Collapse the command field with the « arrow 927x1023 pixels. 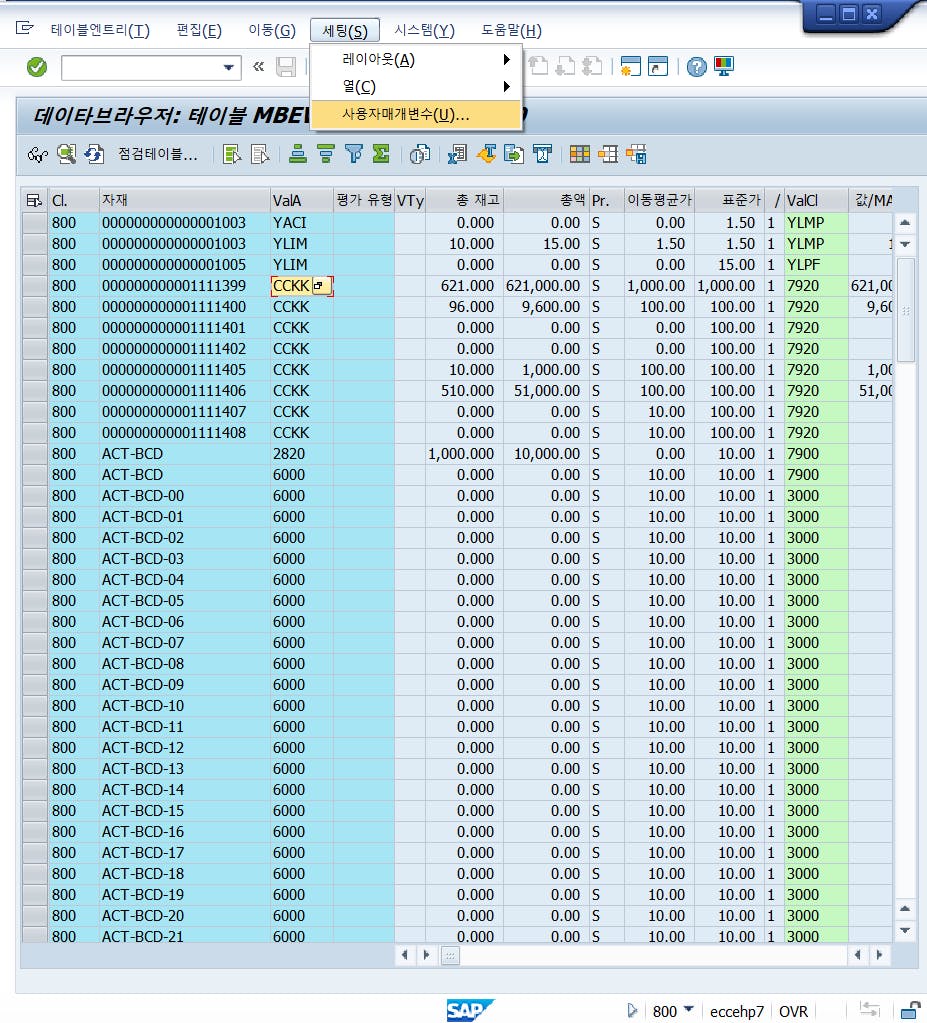(258, 67)
